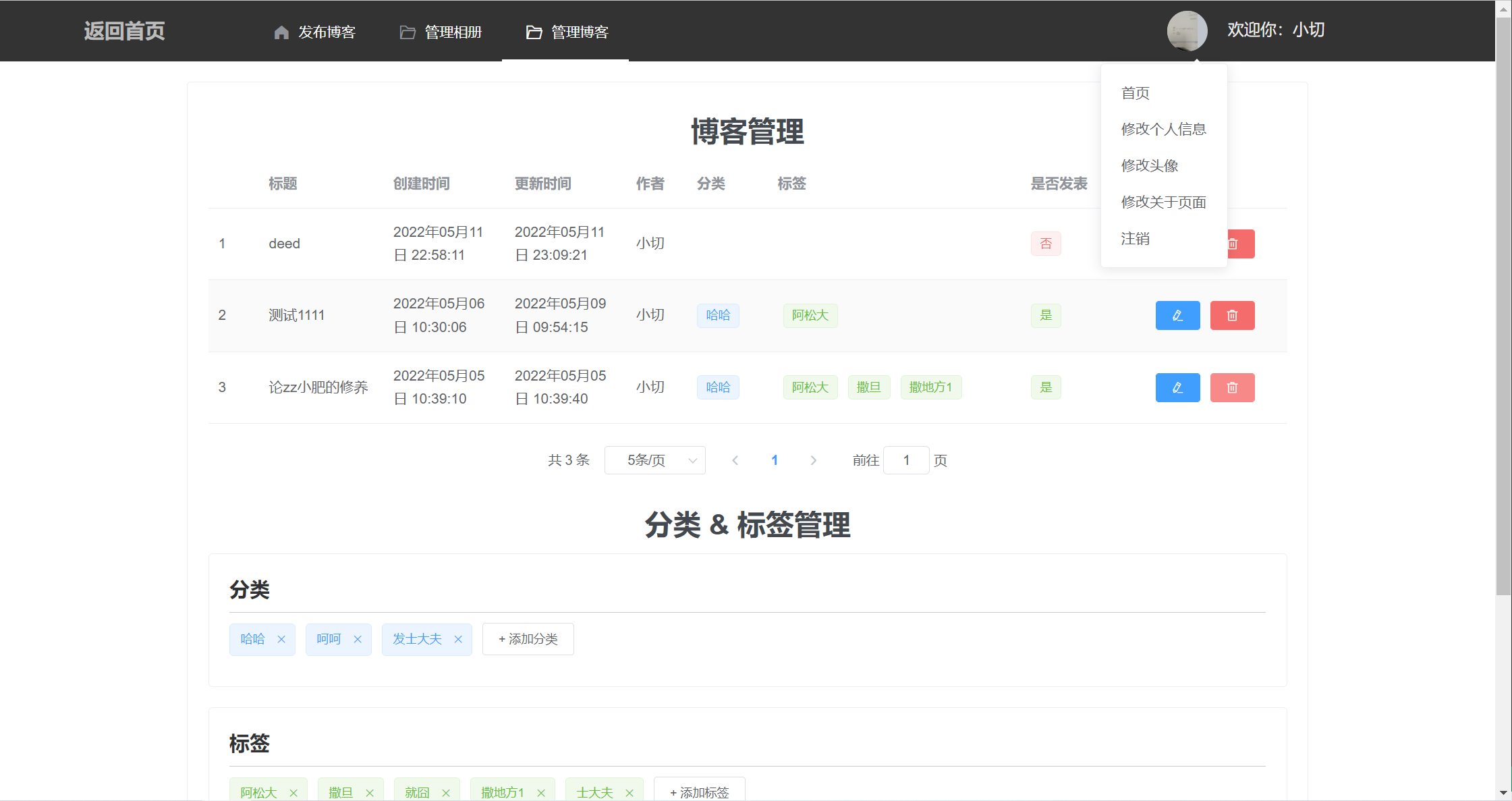Image resolution: width=1512 pixels, height=801 pixels.
Task: Open the 管理博客 navigation tab
Action: [x=567, y=32]
